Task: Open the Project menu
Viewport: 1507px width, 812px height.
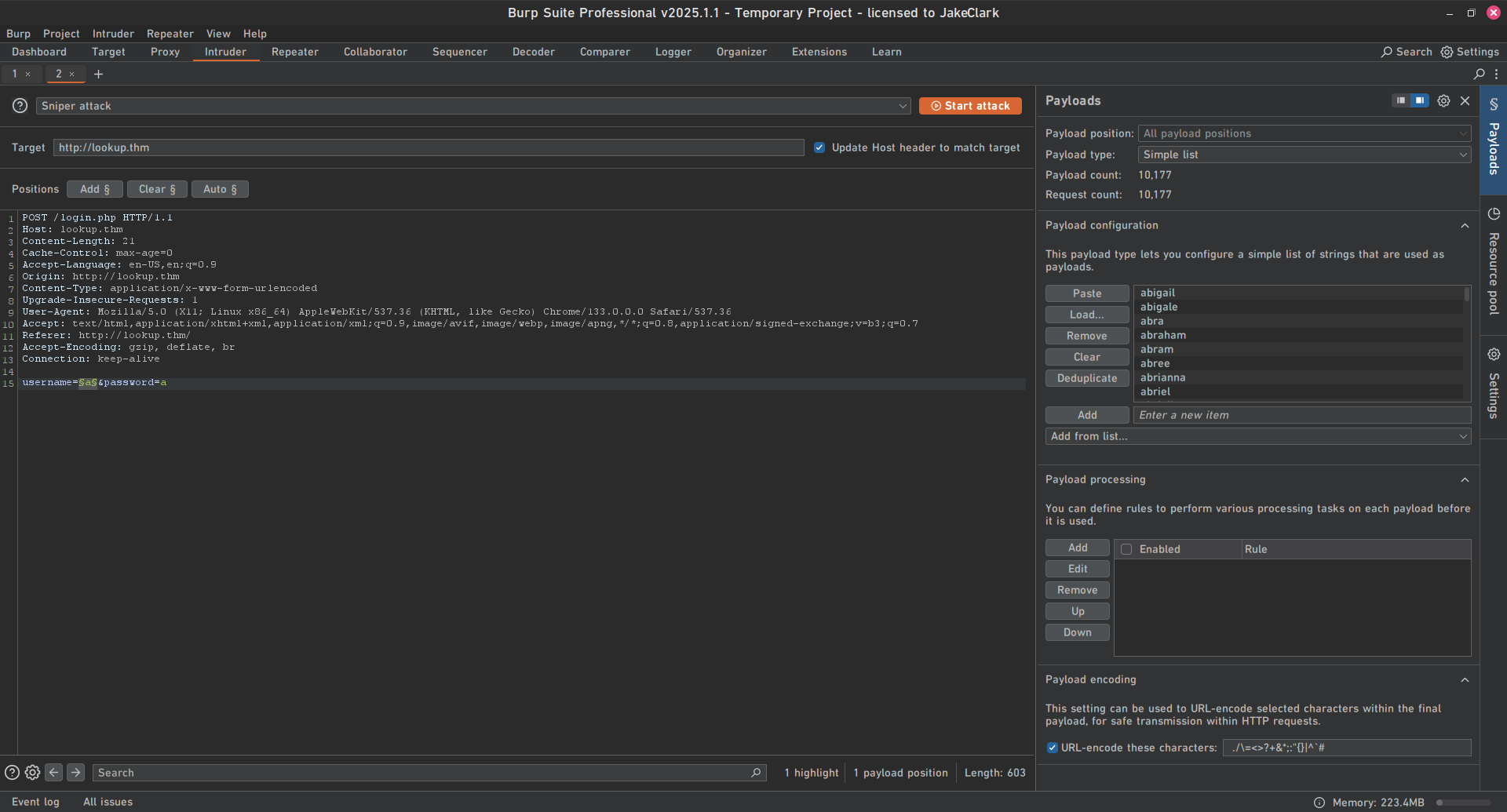Action: [x=61, y=34]
